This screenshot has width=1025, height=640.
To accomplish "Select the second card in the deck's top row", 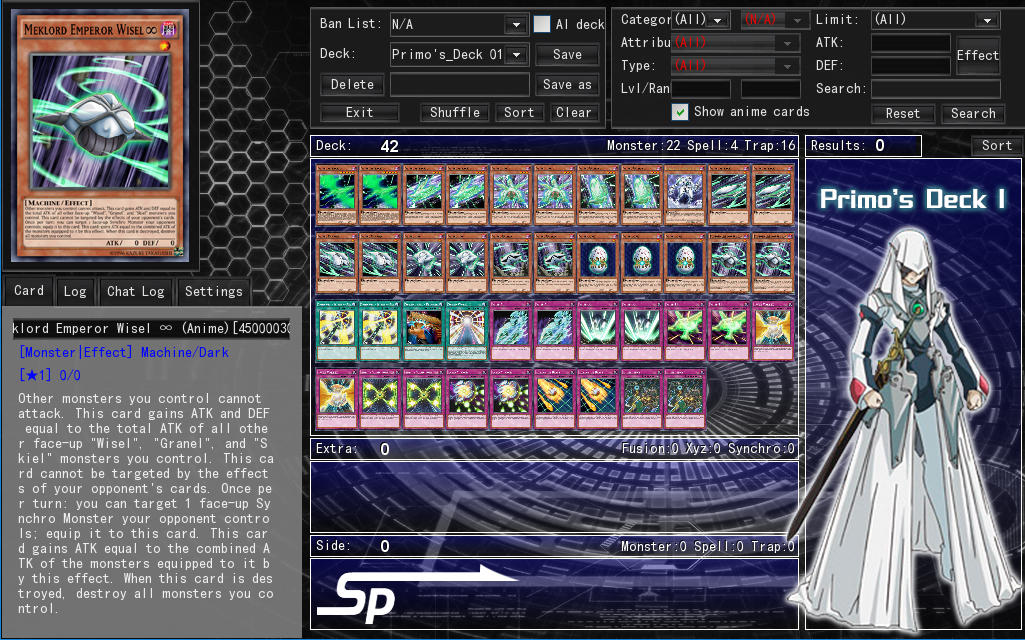I will (x=380, y=194).
